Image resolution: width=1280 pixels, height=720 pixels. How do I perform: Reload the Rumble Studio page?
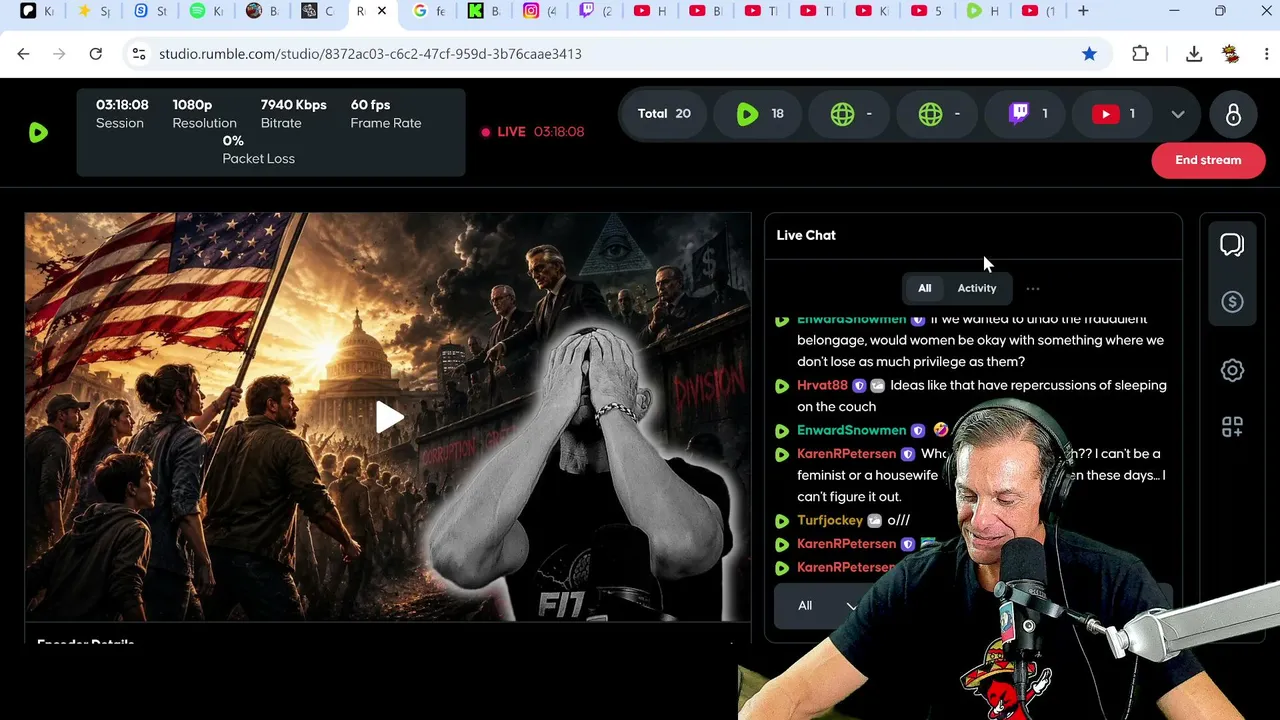(x=96, y=54)
